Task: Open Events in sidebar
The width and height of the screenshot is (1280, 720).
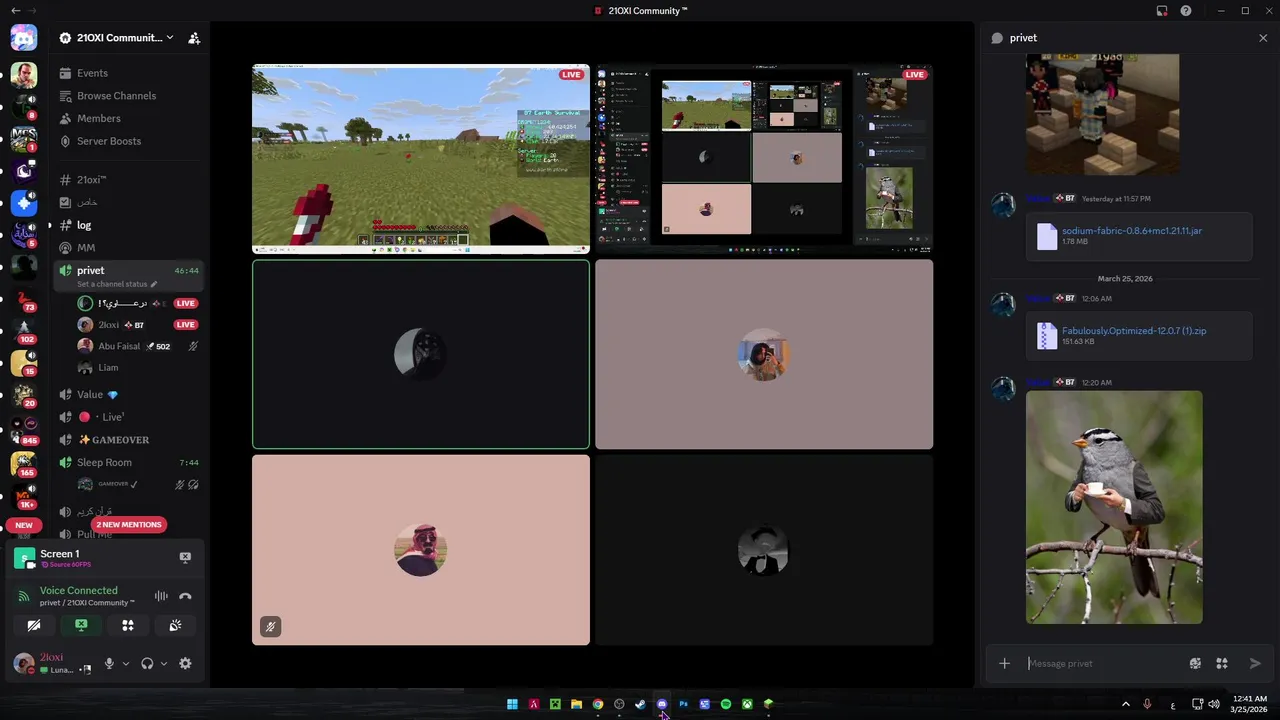Action: click(128, 73)
